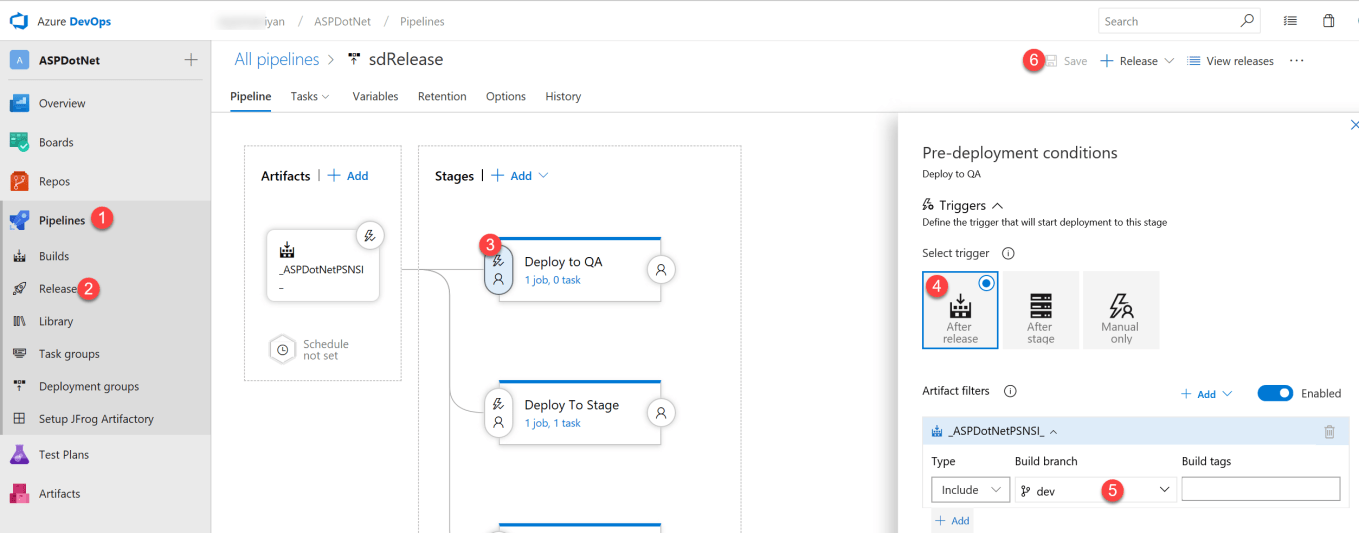Image resolution: width=1359 pixels, height=533 pixels.
Task: Open Releases in the Pipelines menu
Action: point(58,289)
